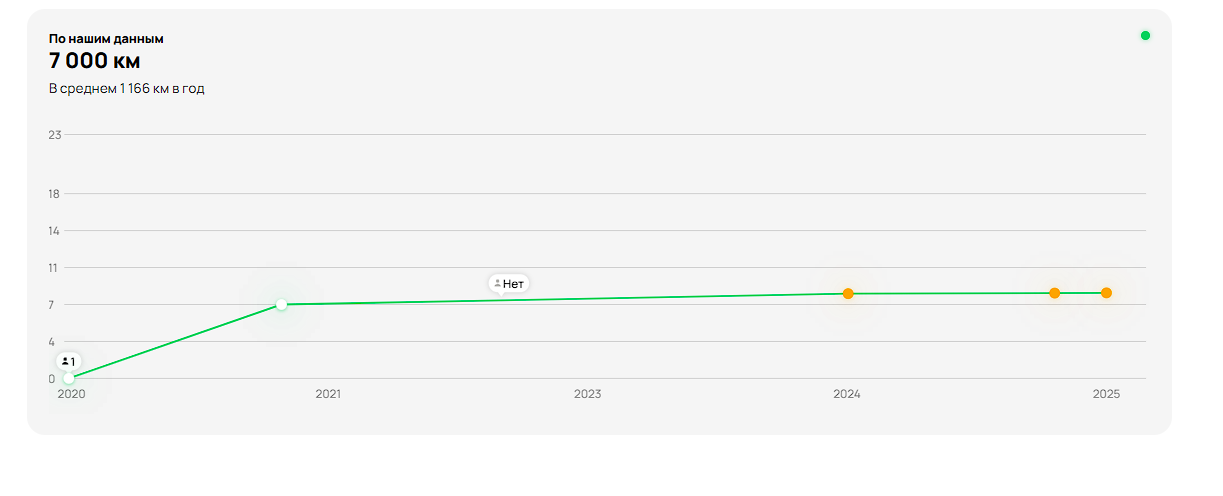Click the 2021 year label on the axis
Screen dimensions: 1223x496
[328, 394]
